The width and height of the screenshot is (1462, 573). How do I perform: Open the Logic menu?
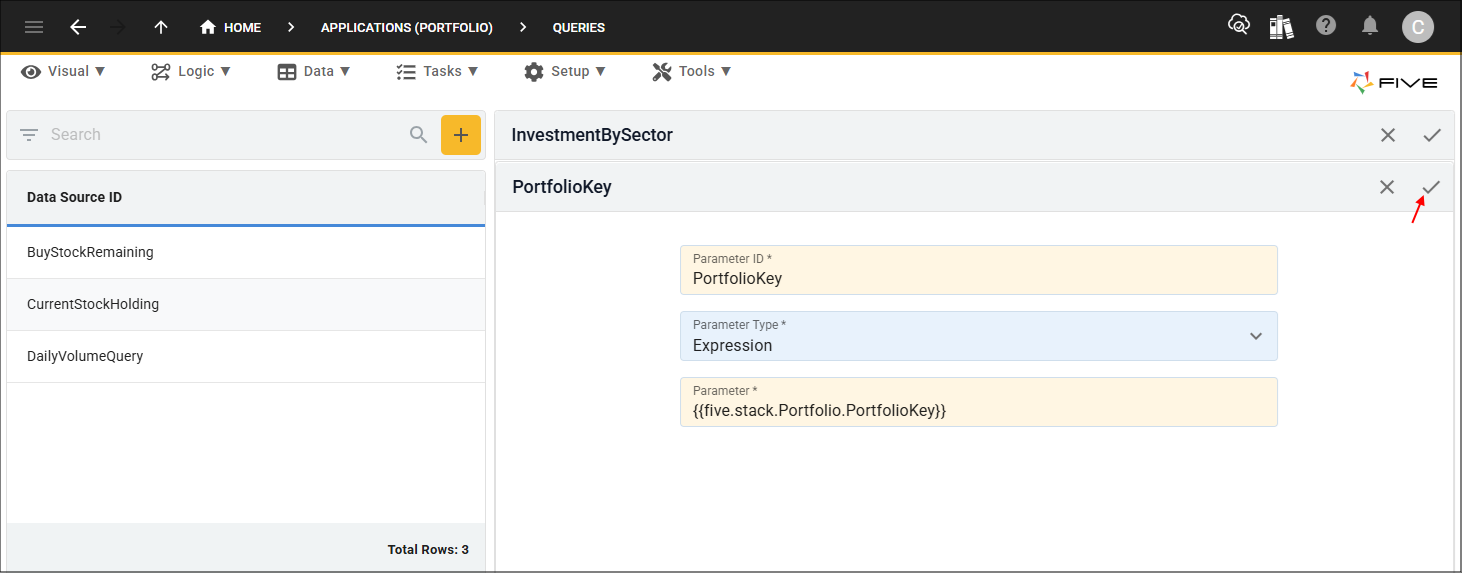point(191,71)
